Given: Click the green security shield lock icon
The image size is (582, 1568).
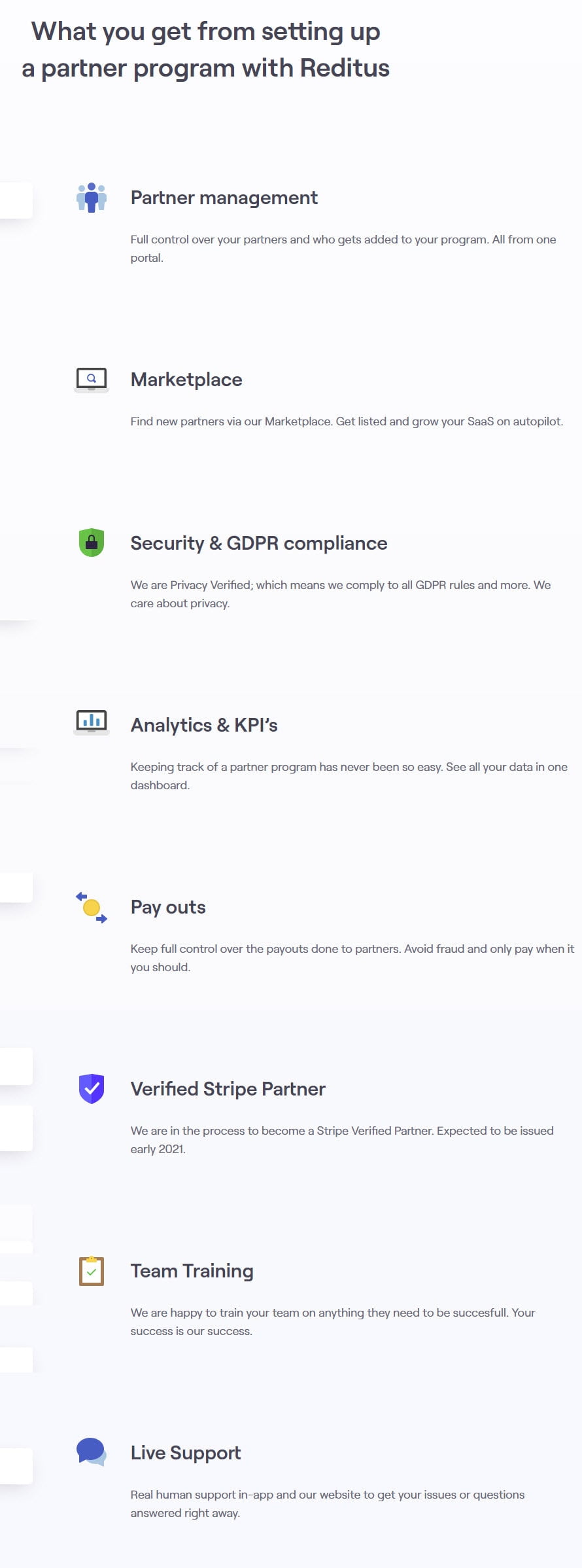Looking at the screenshot, I should 92,543.
